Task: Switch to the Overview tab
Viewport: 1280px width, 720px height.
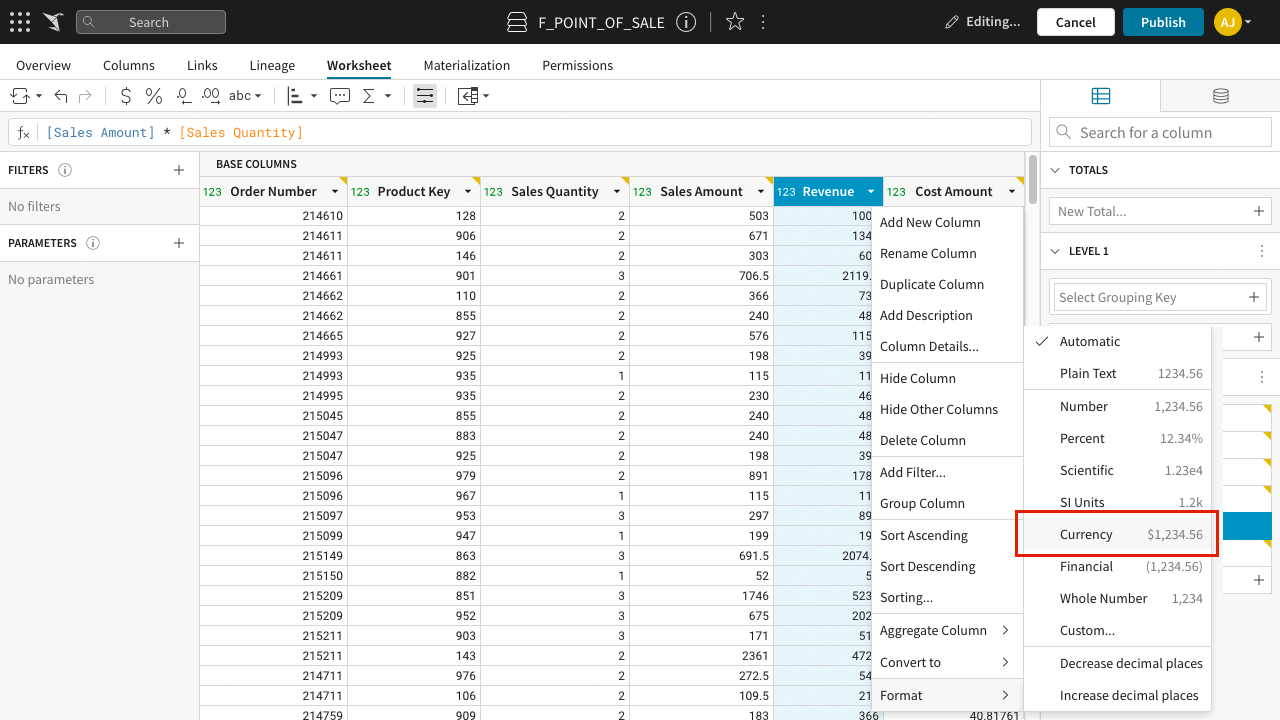Action: (x=43, y=65)
